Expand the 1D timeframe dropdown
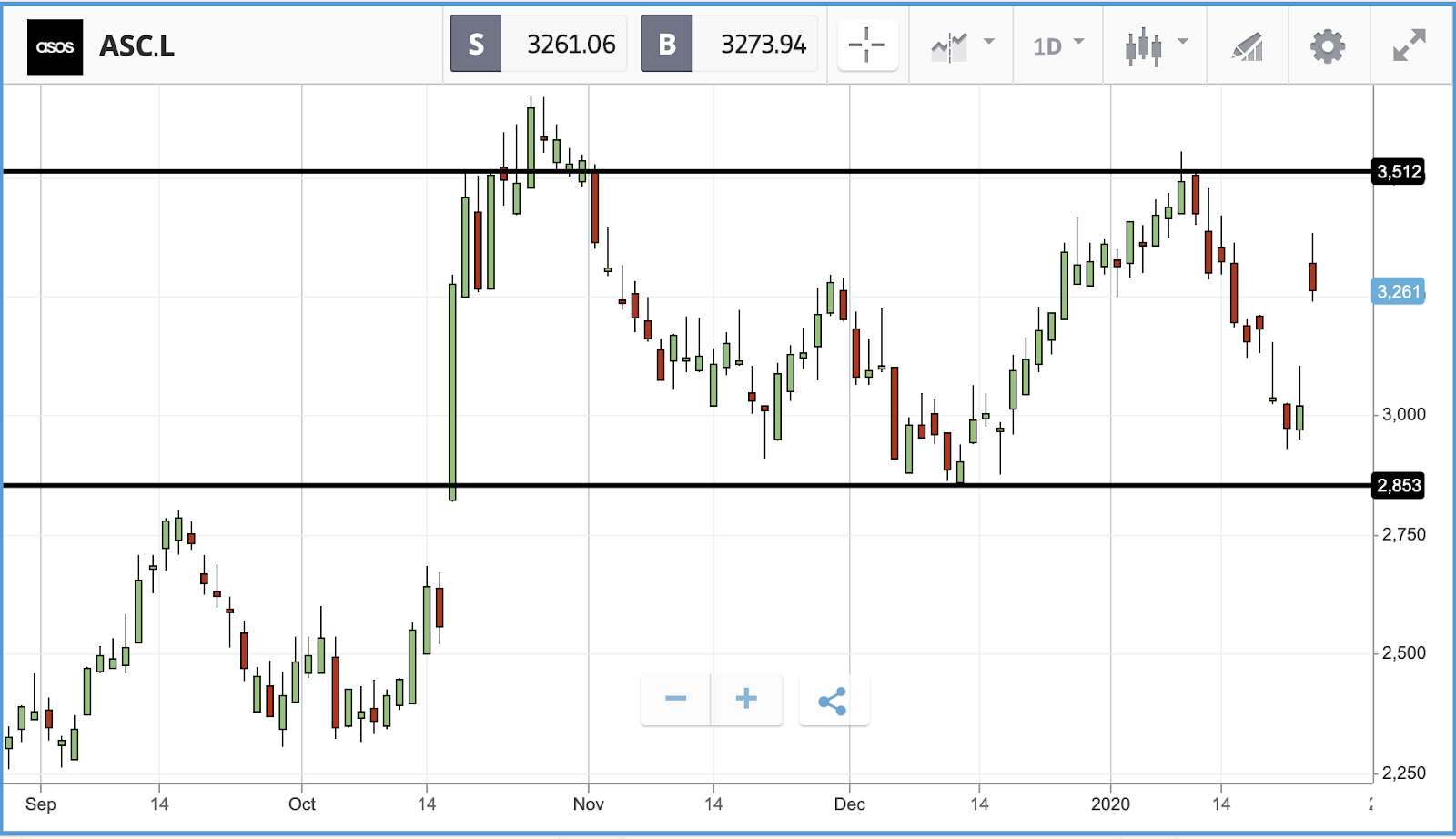The width and height of the screenshot is (1456, 839). click(1058, 45)
